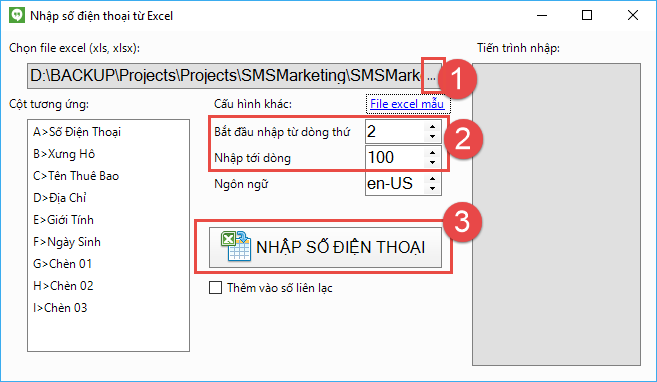Screen dimensions: 657x382
Task: Select 'C>Tên Thuê Bao' column row
Action: click(108, 176)
